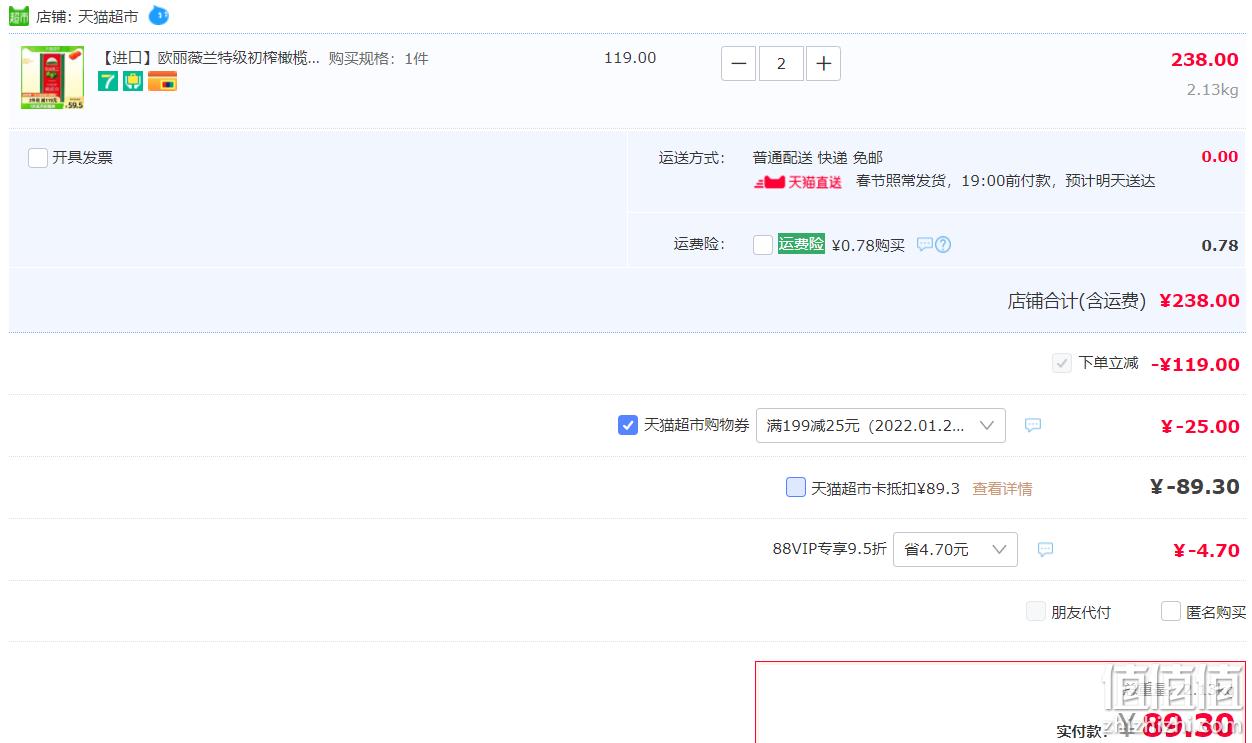Click the ¥-89.30 card deduction amount
1252x743 pixels.
tap(1195, 487)
